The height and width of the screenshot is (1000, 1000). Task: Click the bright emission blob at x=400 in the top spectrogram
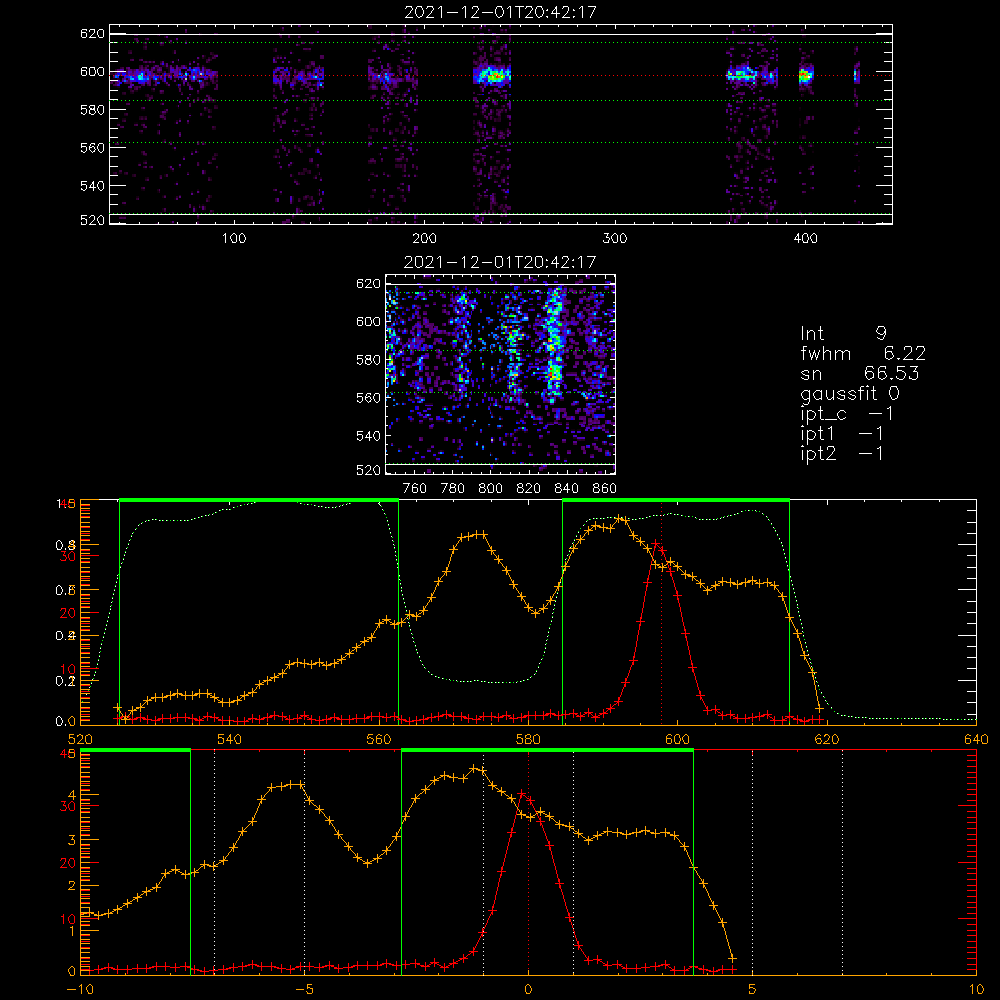point(805,77)
